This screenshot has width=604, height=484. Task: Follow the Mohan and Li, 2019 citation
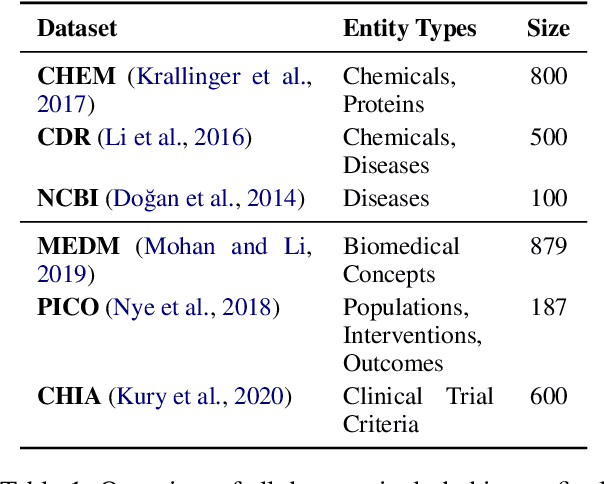(x=229, y=246)
